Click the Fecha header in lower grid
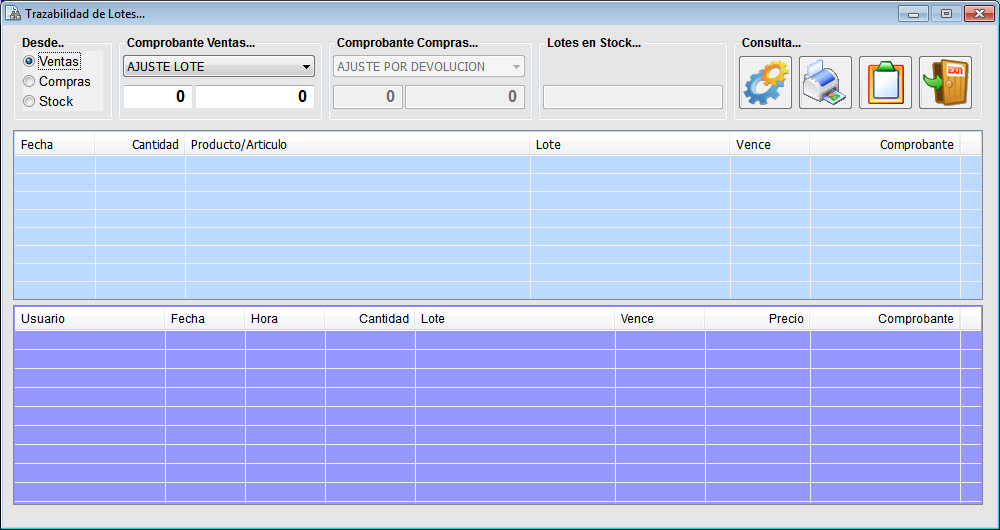This screenshot has height=530, width=1000. click(x=205, y=319)
